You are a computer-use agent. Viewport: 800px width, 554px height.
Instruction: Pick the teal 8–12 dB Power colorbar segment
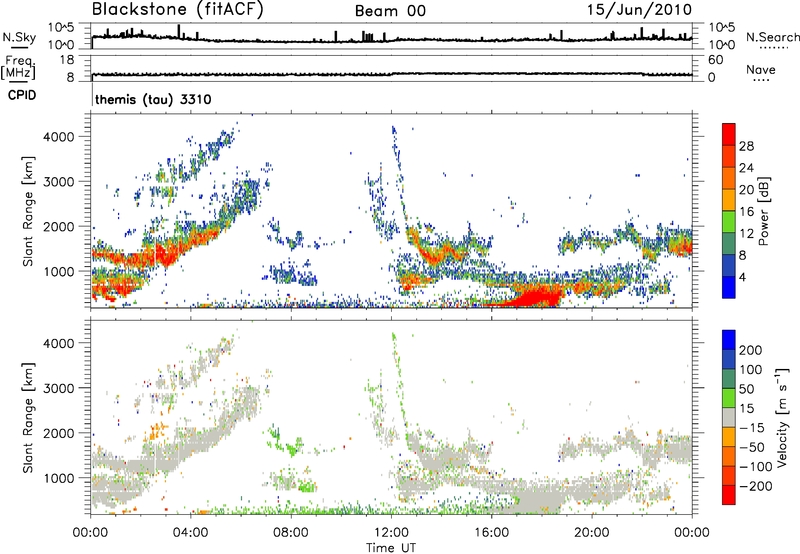click(x=729, y=244)
